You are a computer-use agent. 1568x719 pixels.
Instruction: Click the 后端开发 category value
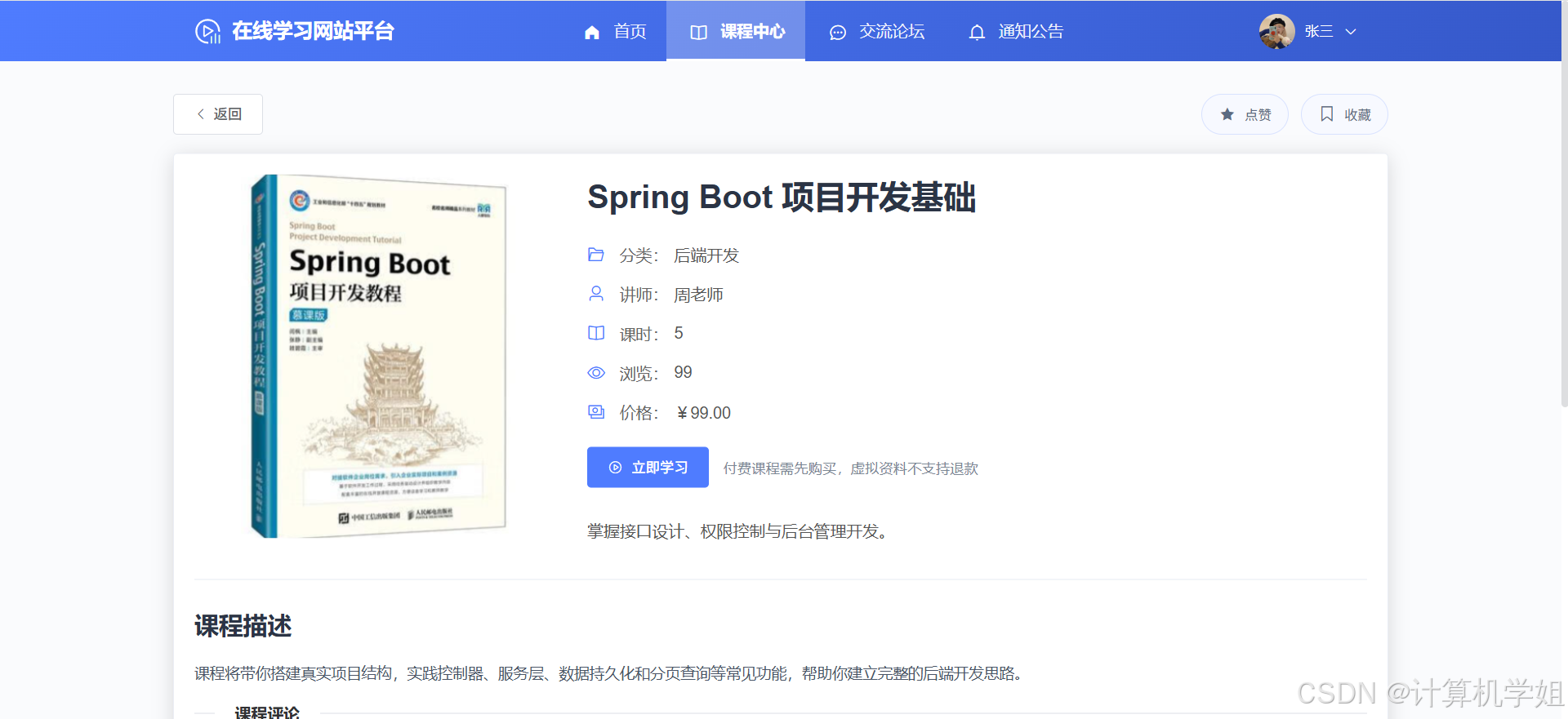tap(706, 255)
